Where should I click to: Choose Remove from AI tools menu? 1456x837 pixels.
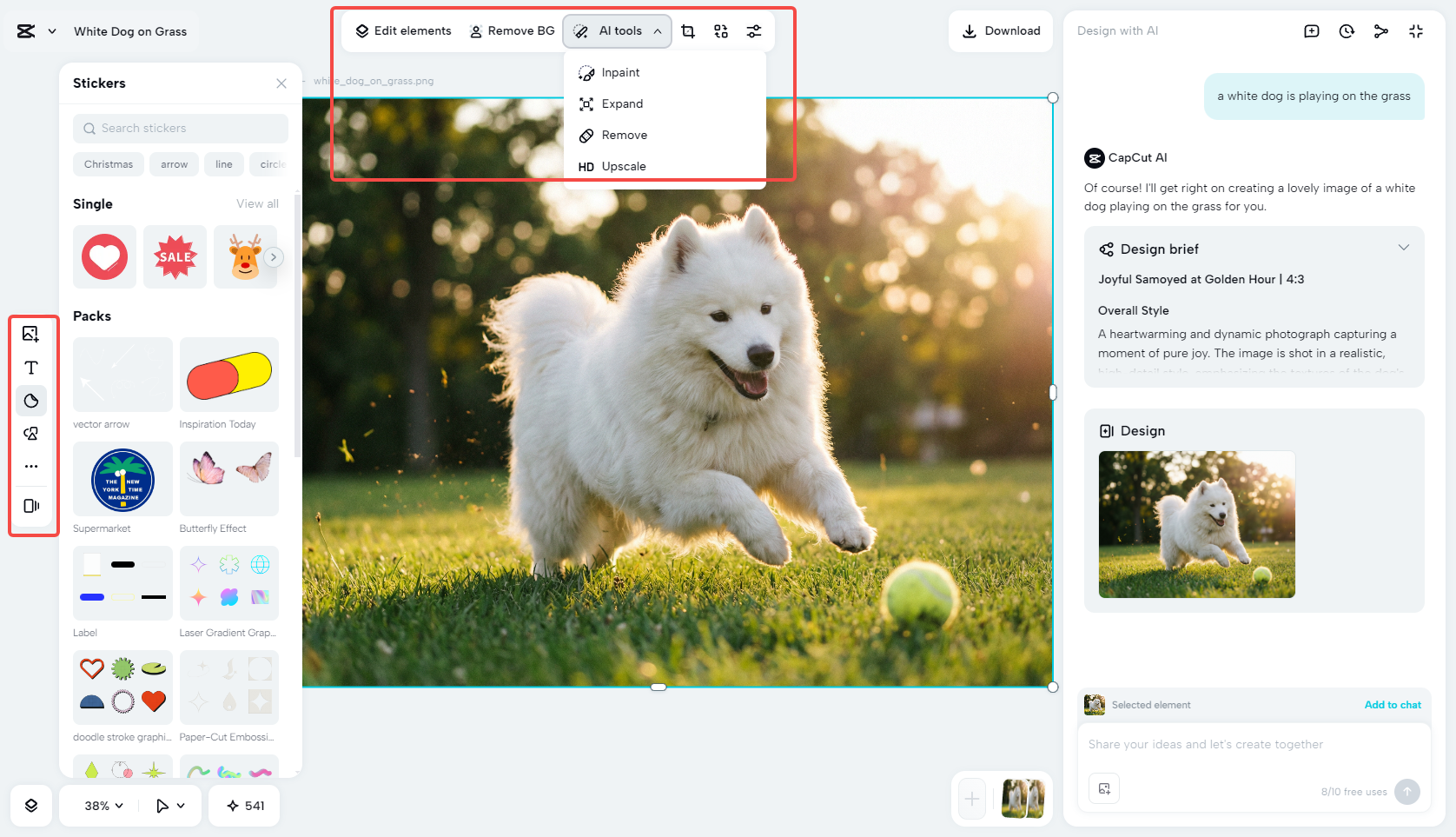(665, 136)
